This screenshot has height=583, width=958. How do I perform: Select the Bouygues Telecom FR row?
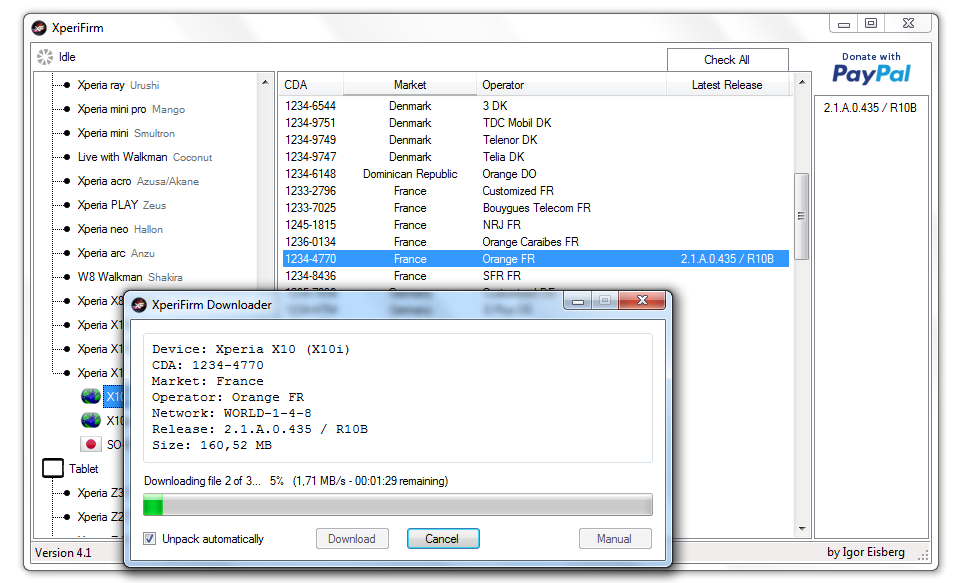point(536,208)
